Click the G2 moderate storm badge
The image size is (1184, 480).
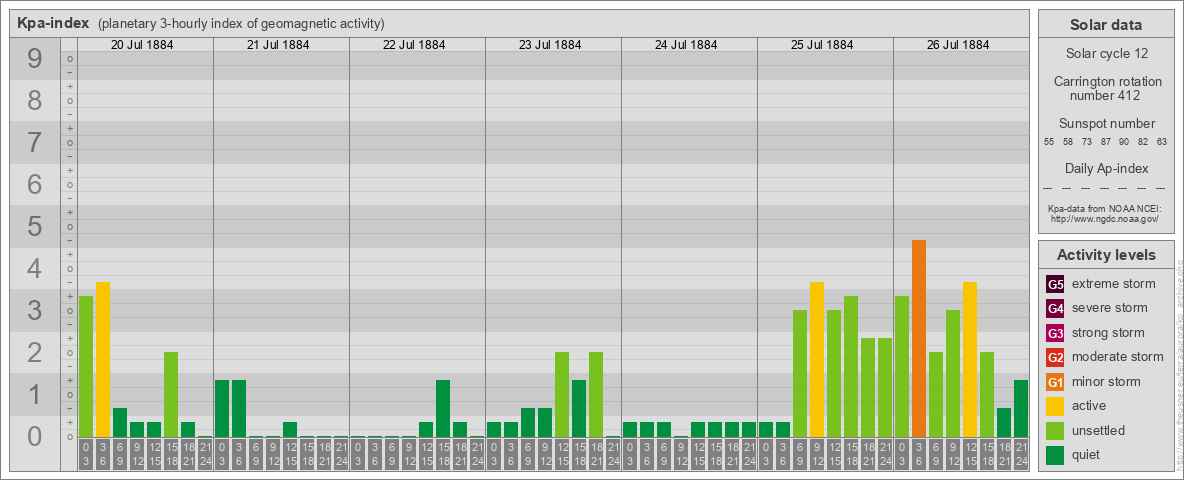pos(1055,357)
